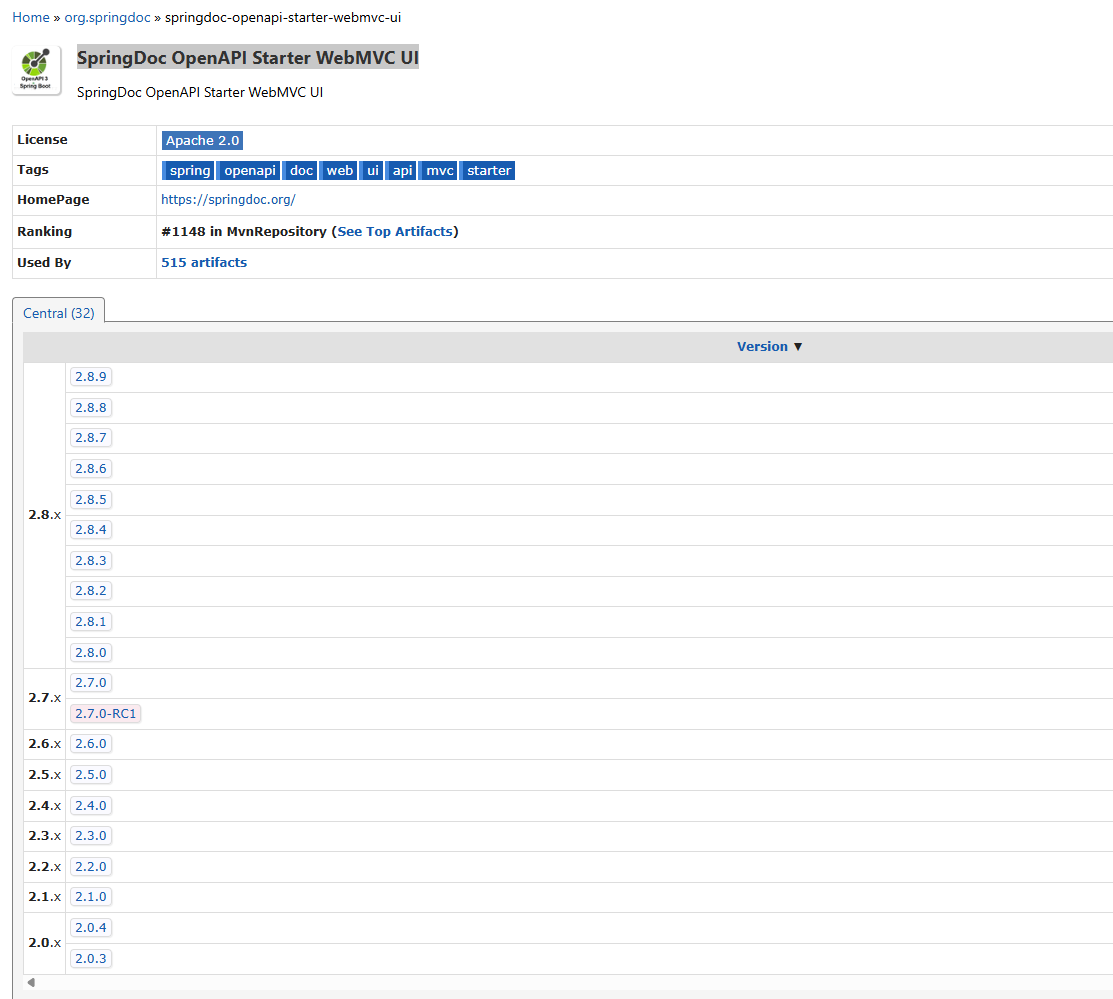Screen dimensions: 1113x999
Task: Sort by Version column header
Action: pos(769,346)
